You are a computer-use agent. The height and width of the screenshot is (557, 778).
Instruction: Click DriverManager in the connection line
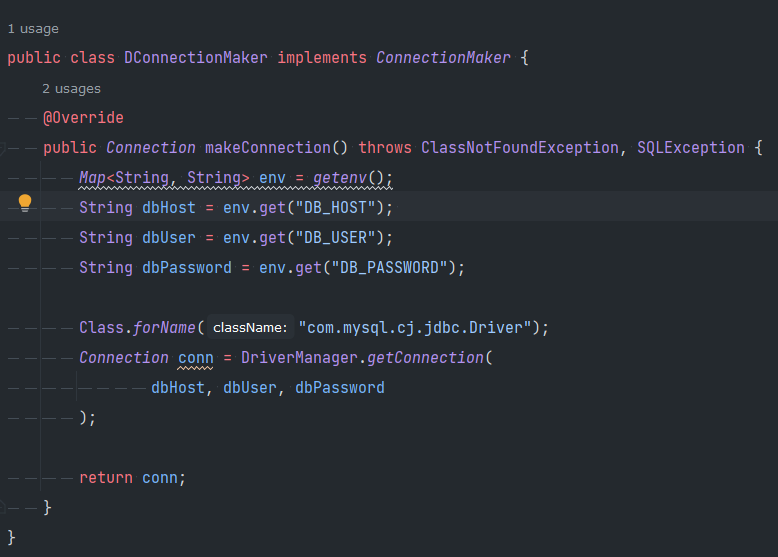pyautogui.click(x=299, y=358)
